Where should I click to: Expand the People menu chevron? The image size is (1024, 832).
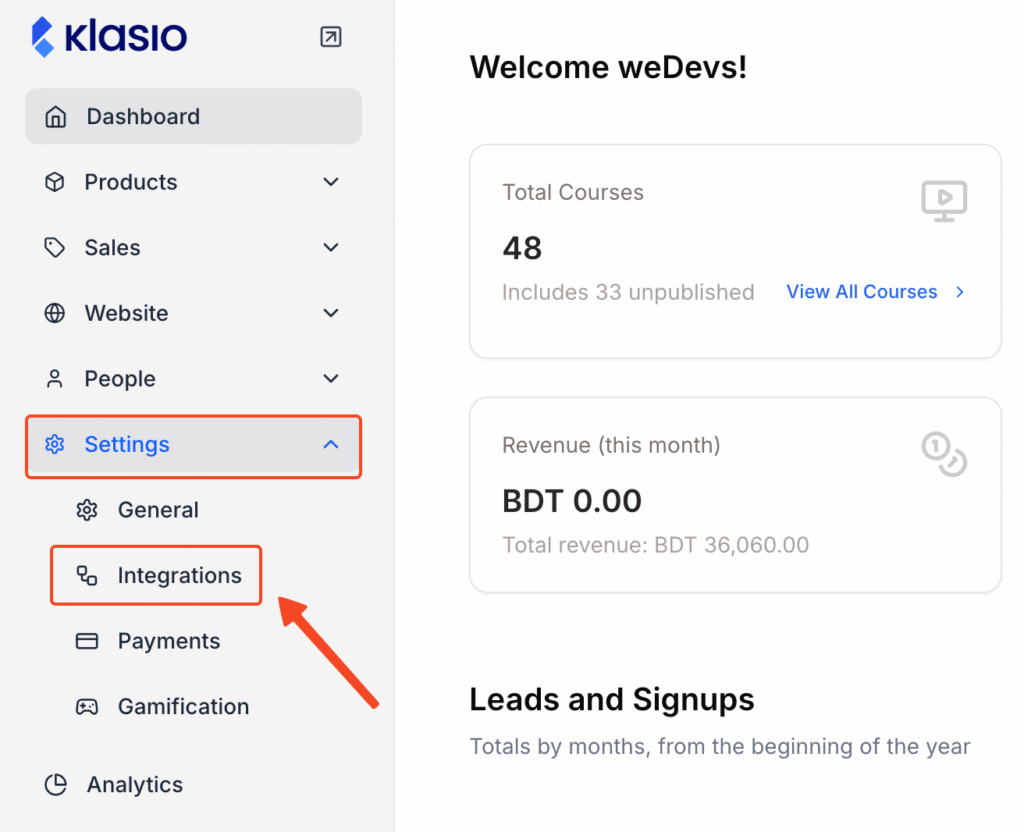[x=331, y=379]
